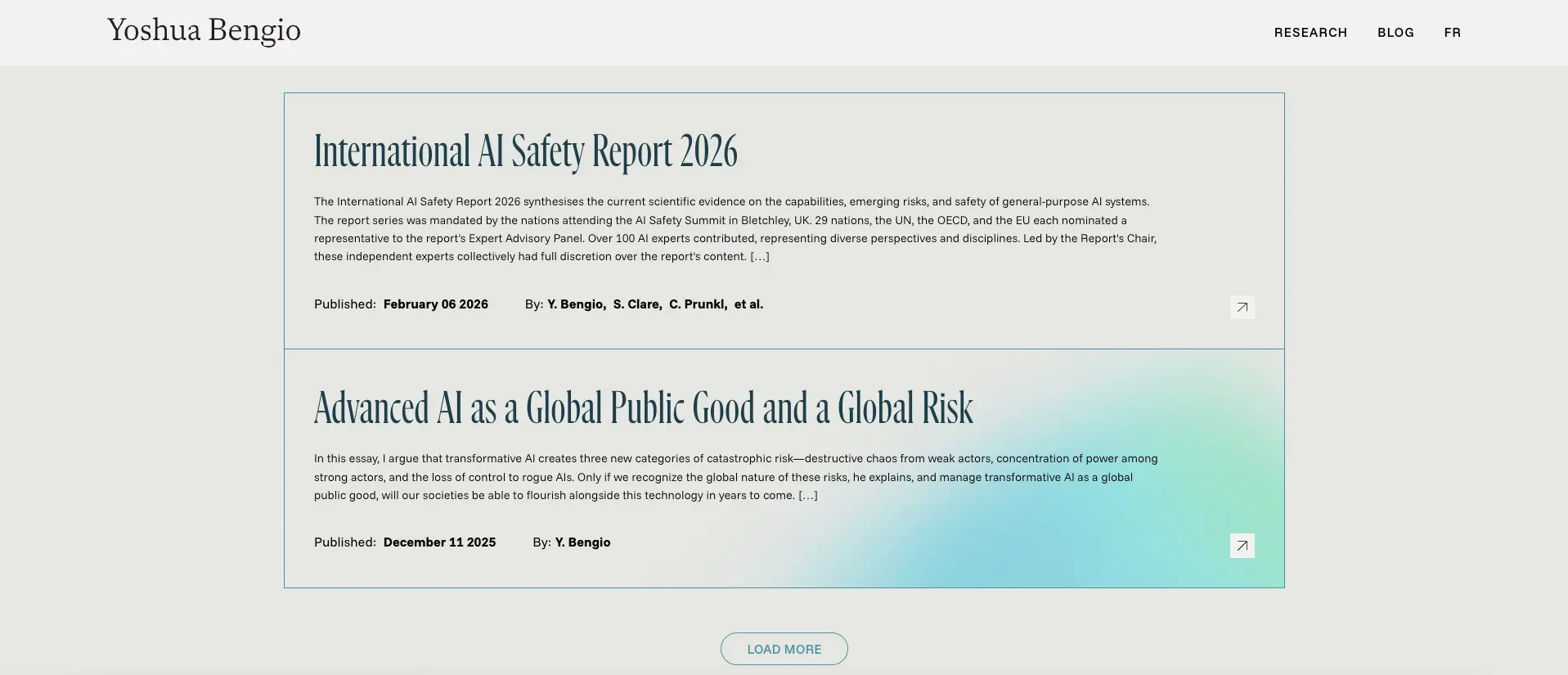Click author Y. Bengio on the Safety Report card
The width and height of the screenshot is (1568, 675).
pos(576,304)
